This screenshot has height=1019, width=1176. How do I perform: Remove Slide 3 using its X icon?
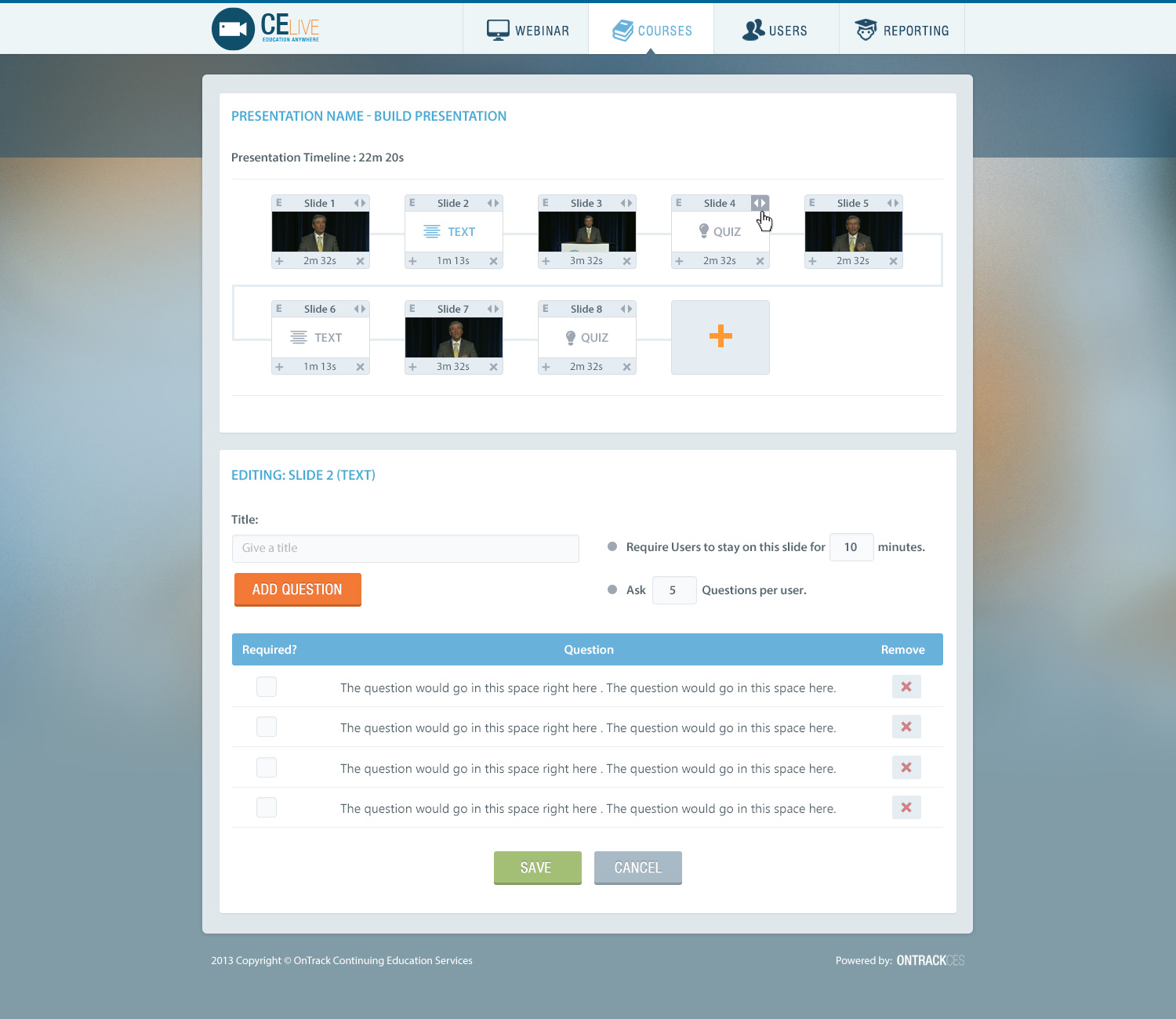point(626,261)
